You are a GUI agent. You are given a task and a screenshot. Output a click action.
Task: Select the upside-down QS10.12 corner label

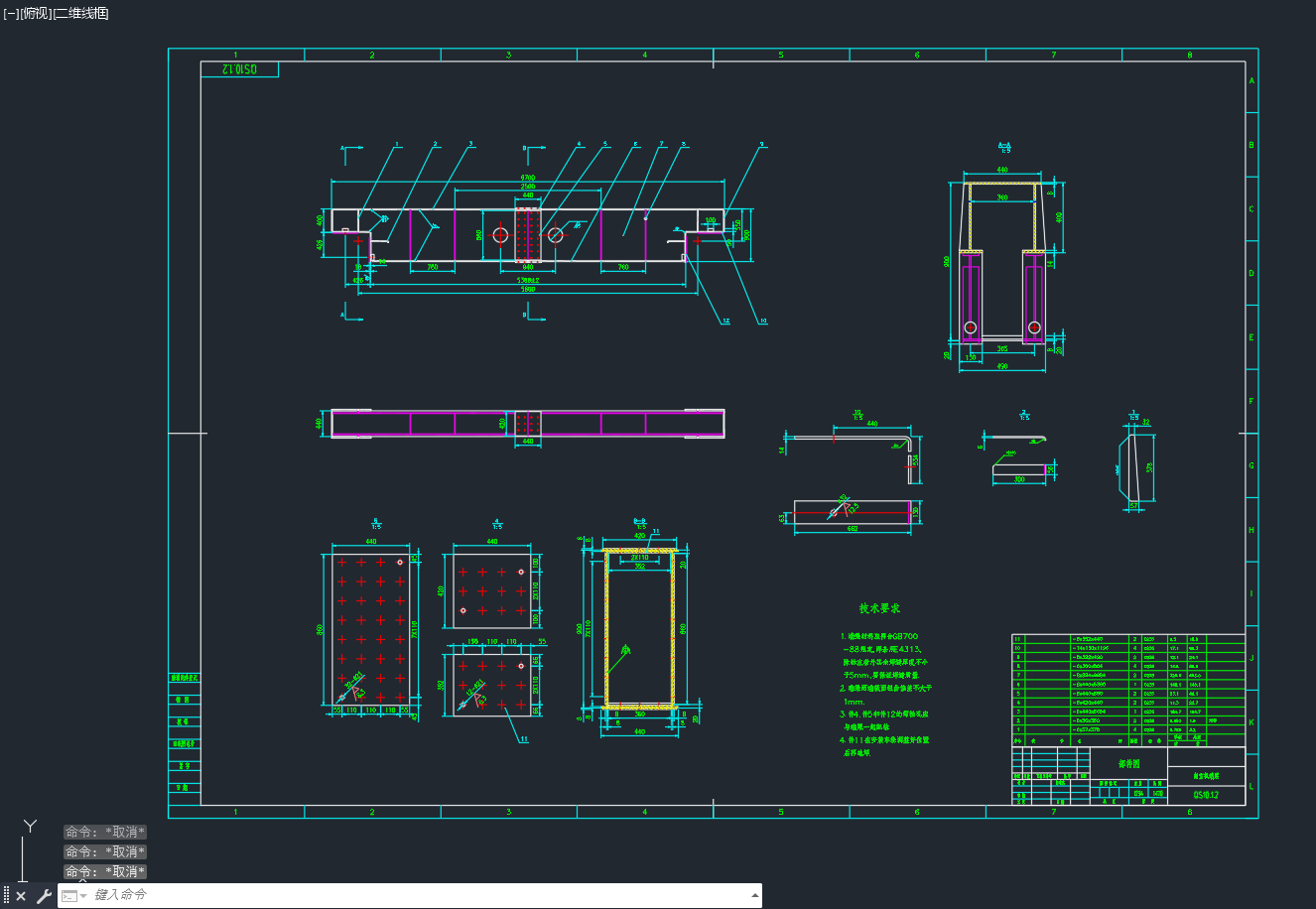[239, 69]
